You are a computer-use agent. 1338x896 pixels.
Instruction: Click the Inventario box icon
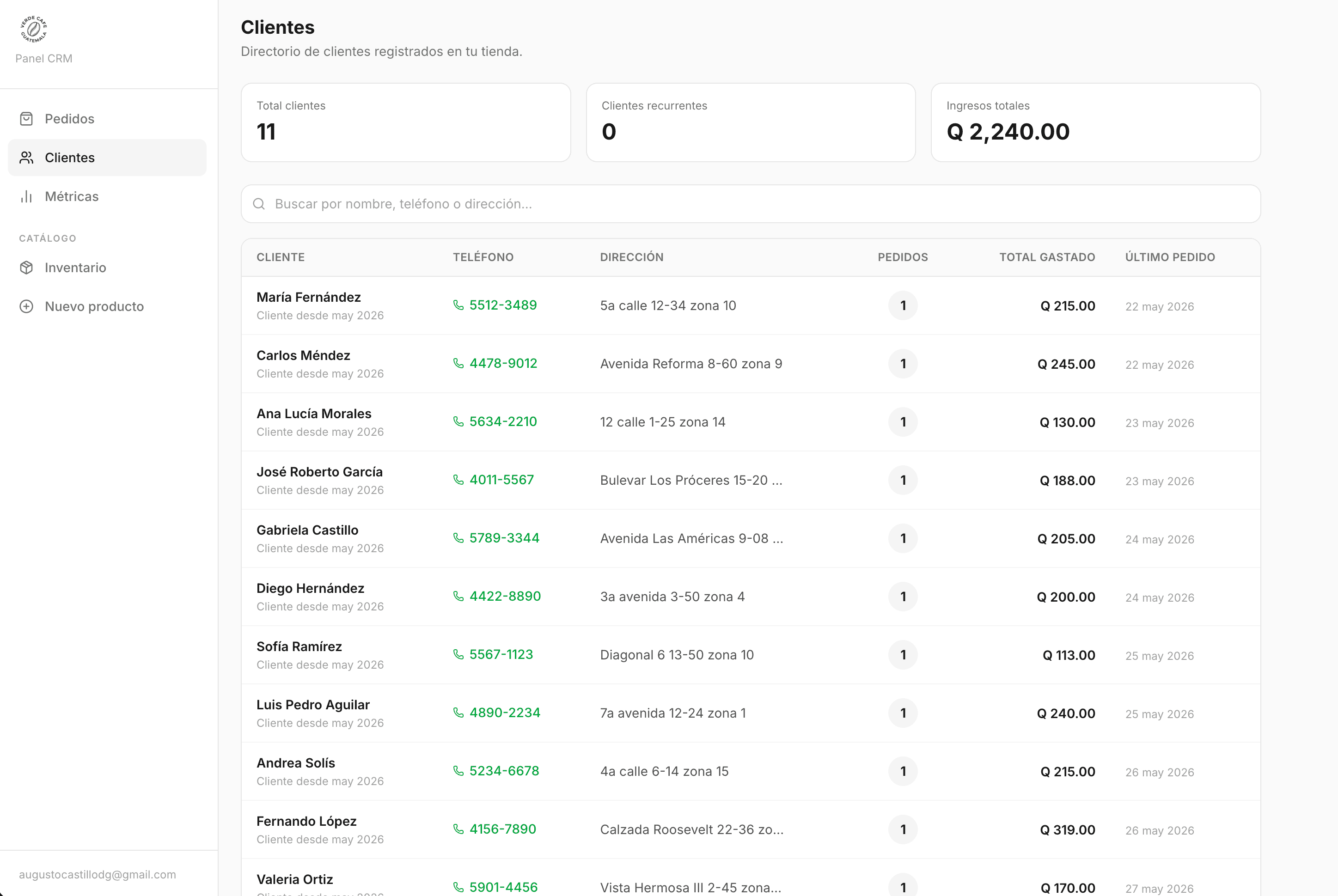click(26, 268)
